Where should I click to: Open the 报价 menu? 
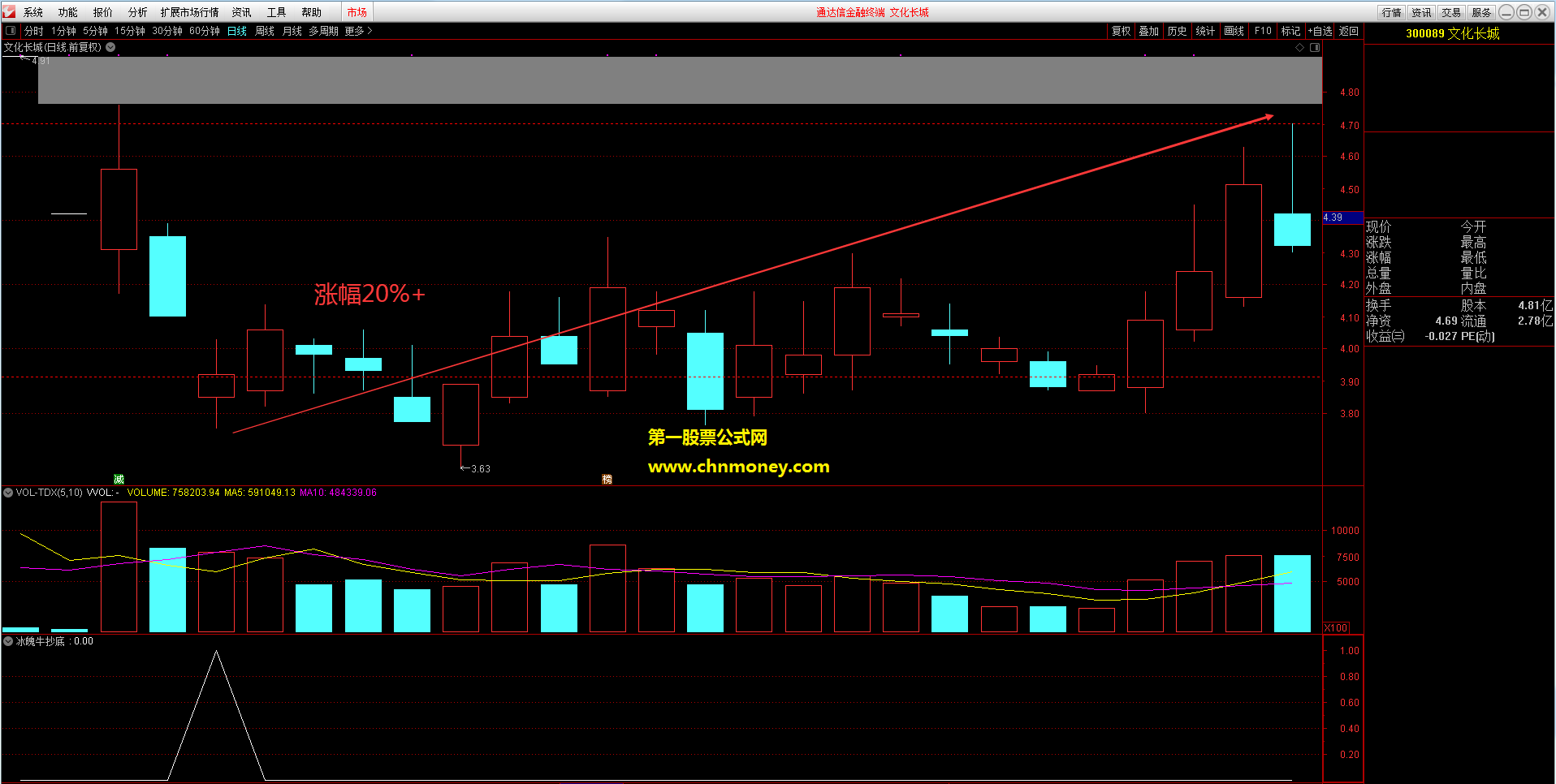[103, 12]
